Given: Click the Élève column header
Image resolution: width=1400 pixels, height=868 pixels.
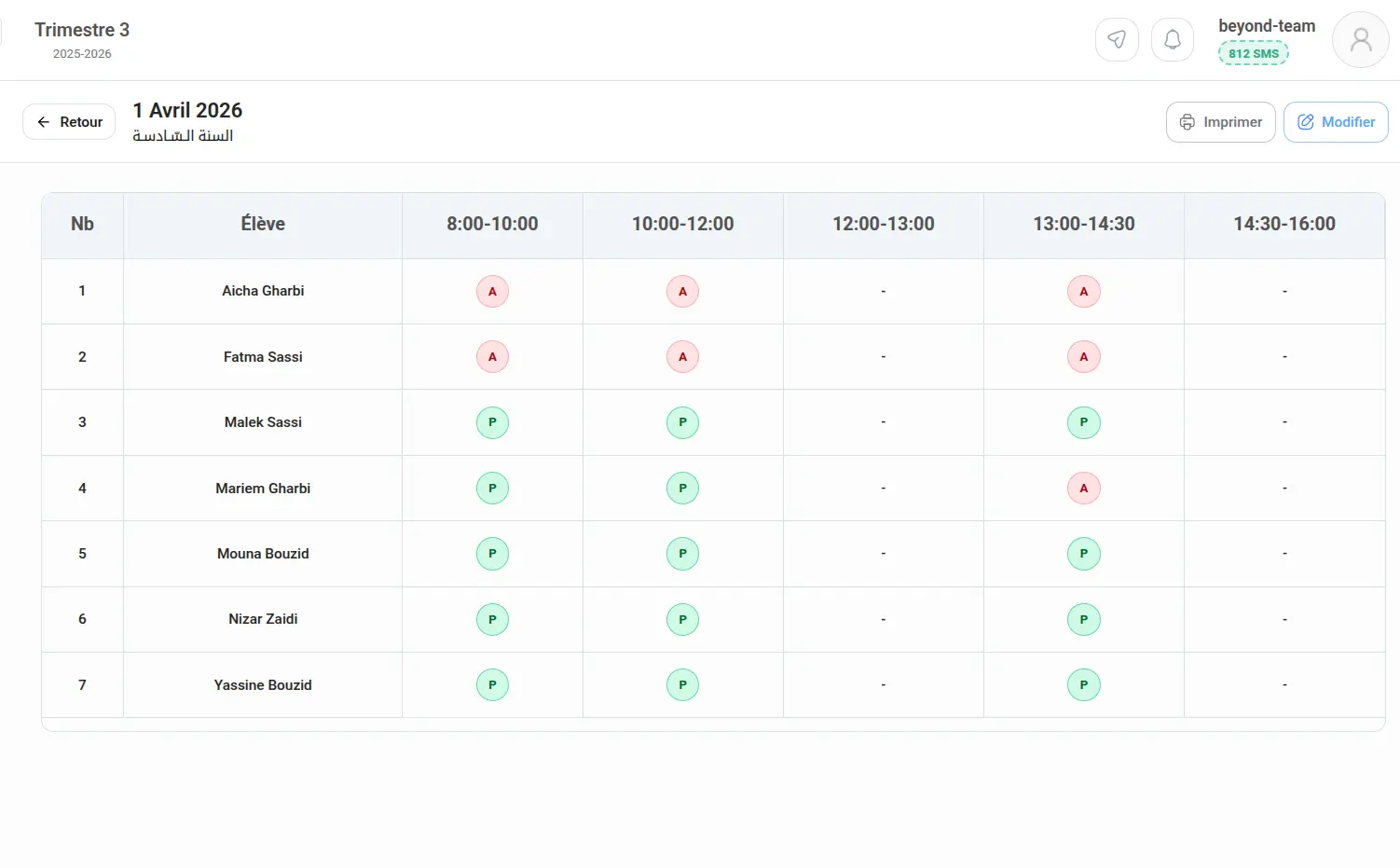Looking at the screenshot, I should coord(263,225).
